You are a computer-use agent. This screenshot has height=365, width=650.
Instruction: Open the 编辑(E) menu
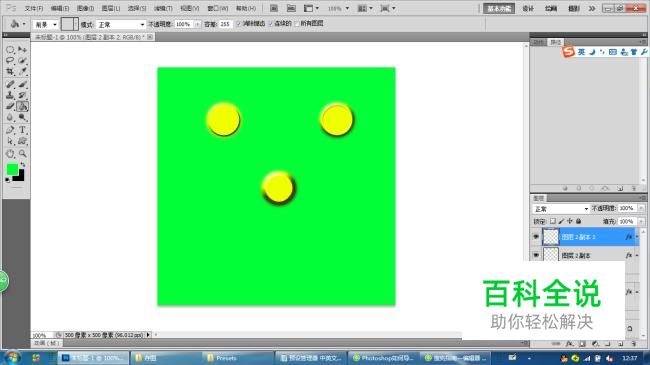pyautogui.click(x=60, y=8)
